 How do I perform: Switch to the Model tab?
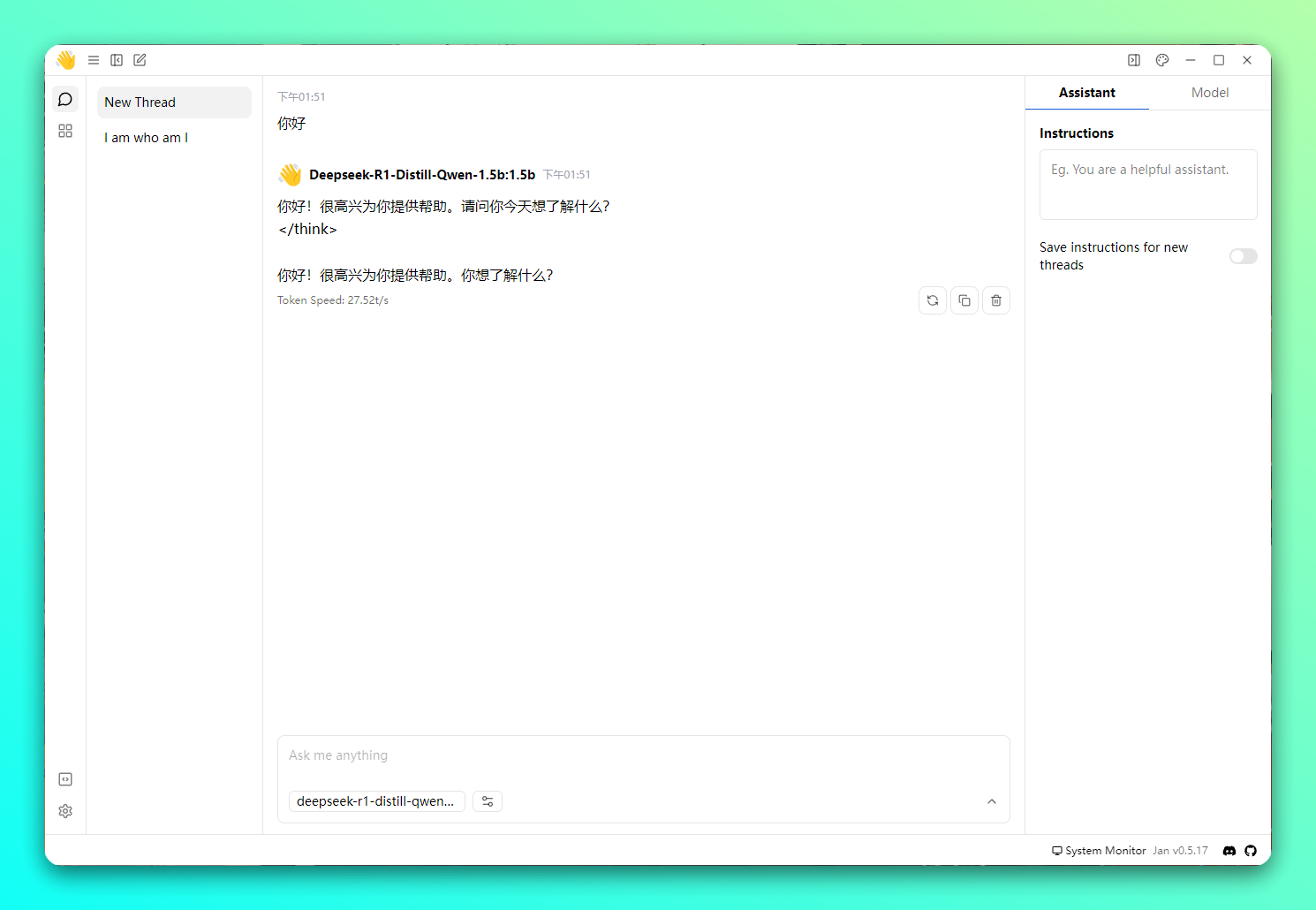[x=1210, y=93]
